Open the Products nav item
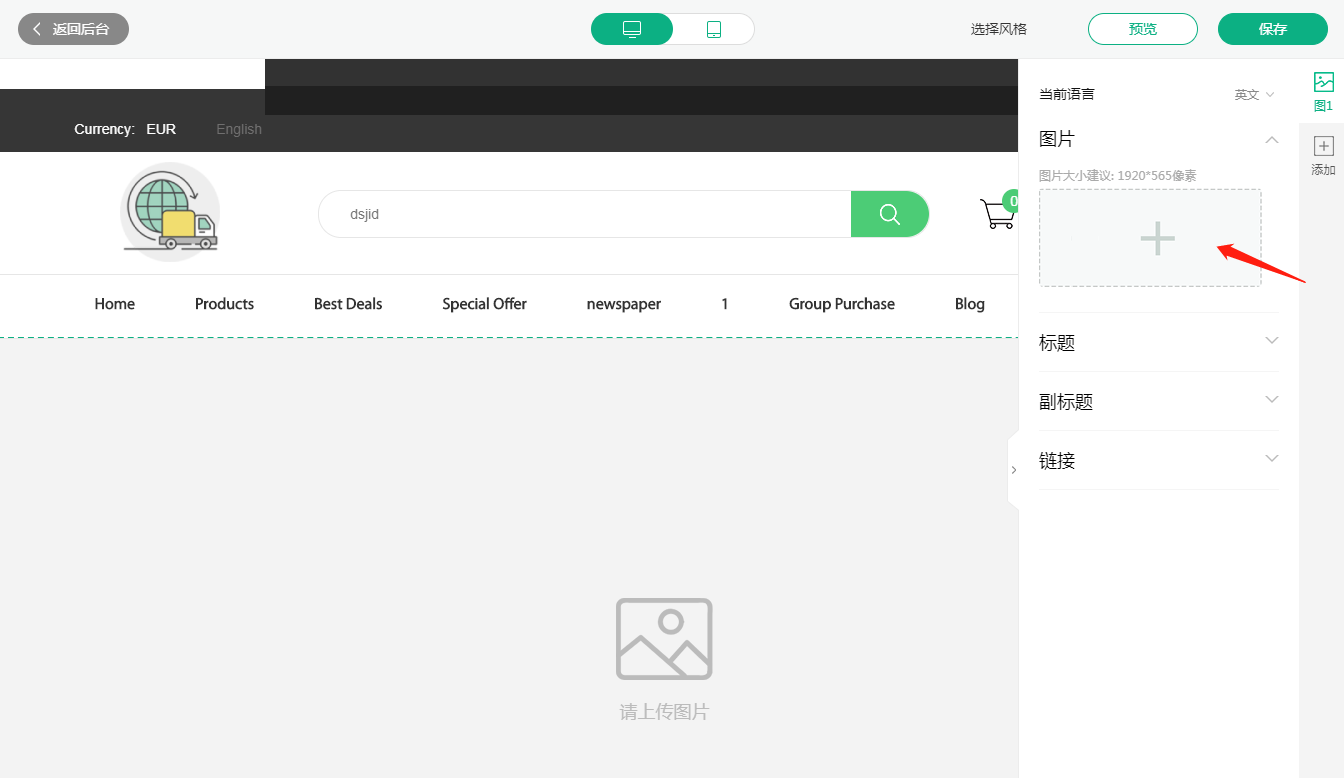Image resolution: width=1344 pixels, height=778 pixels. coord(224,304)
